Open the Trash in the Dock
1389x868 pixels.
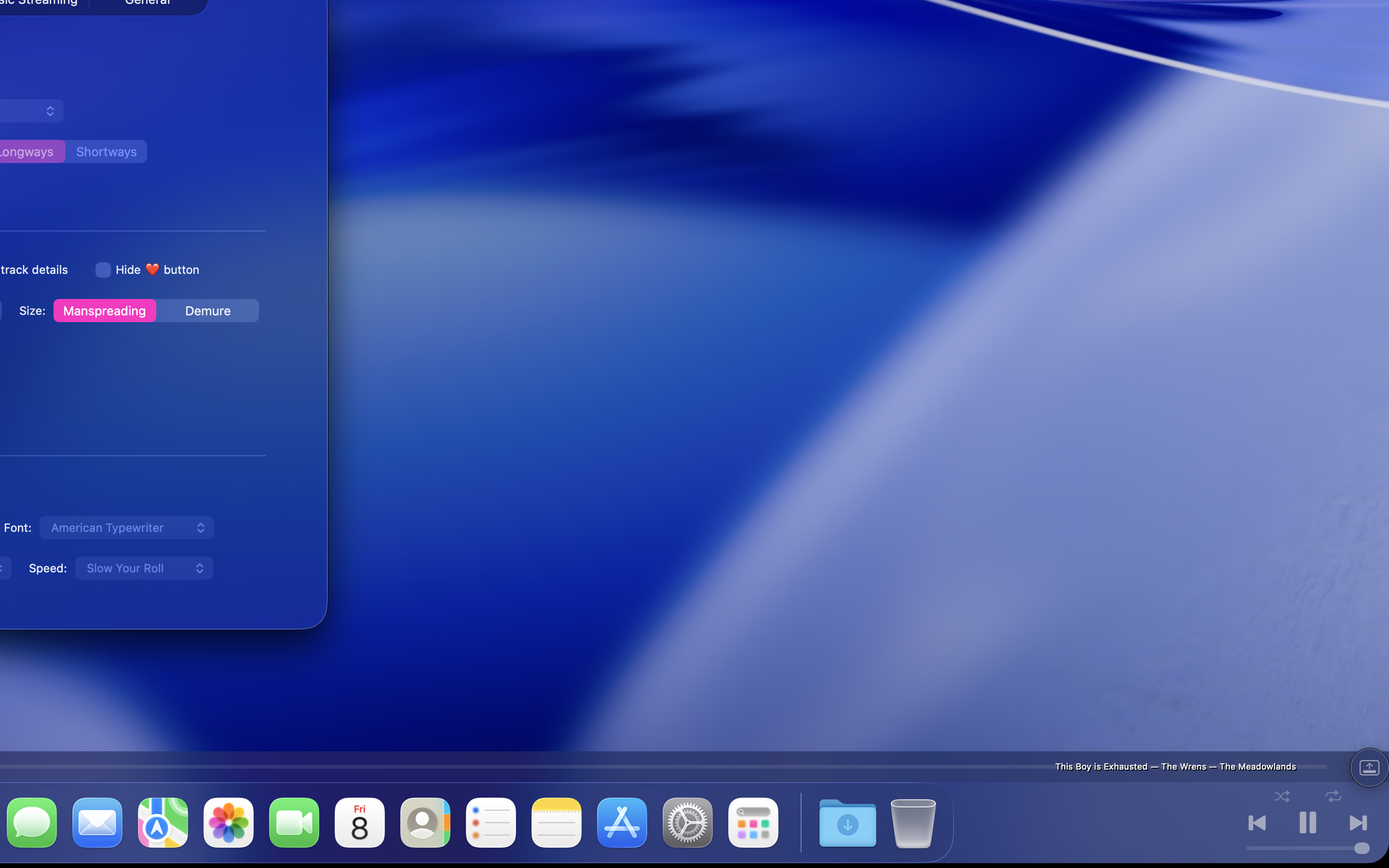(x=913, y=823)
